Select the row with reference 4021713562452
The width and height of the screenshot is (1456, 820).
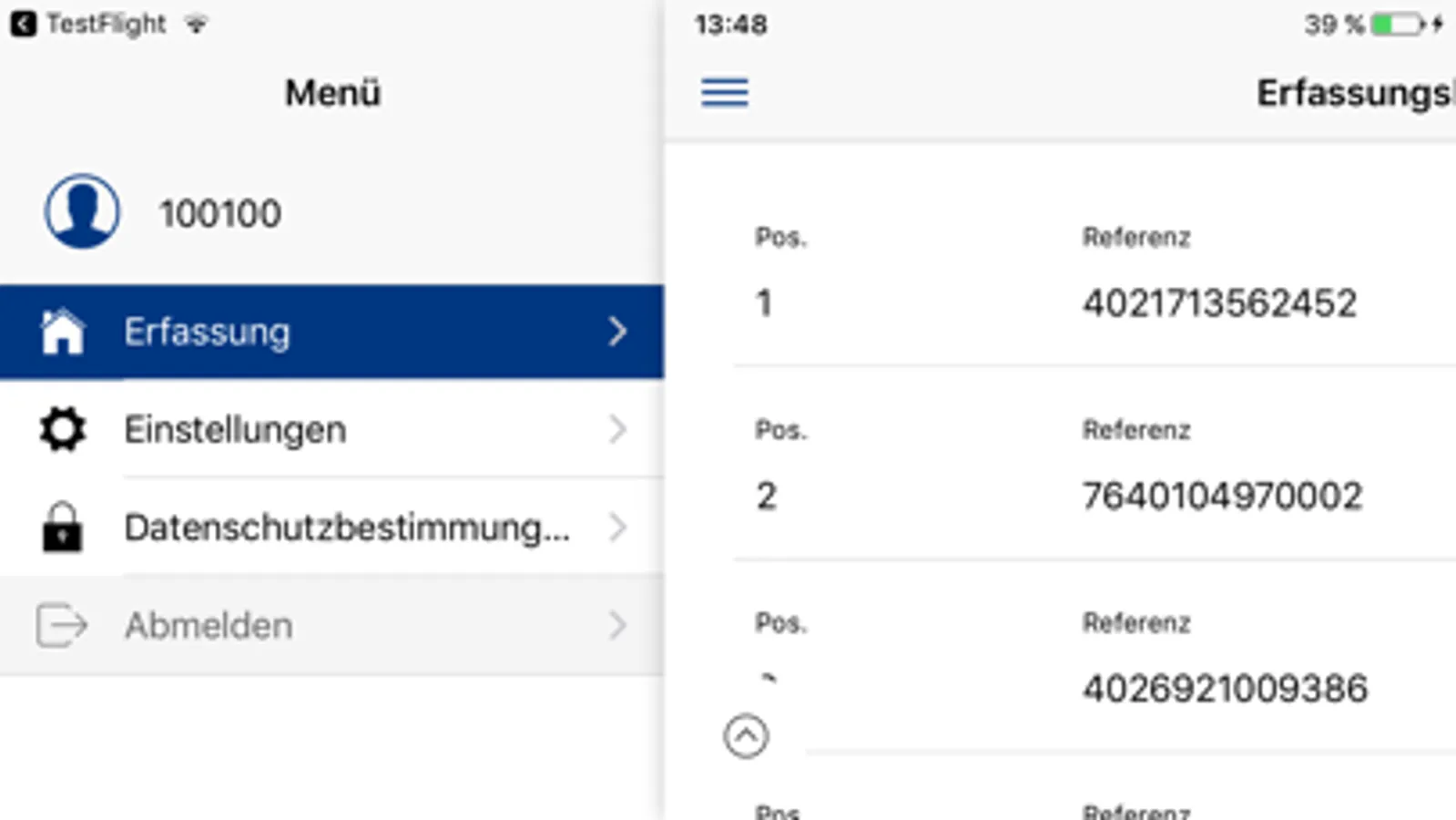click(1219, 303)
